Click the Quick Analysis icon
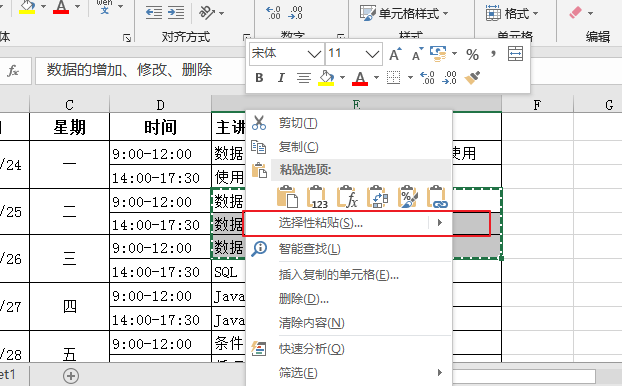This screenshot has width=622, height=386. tap(259, 349)
